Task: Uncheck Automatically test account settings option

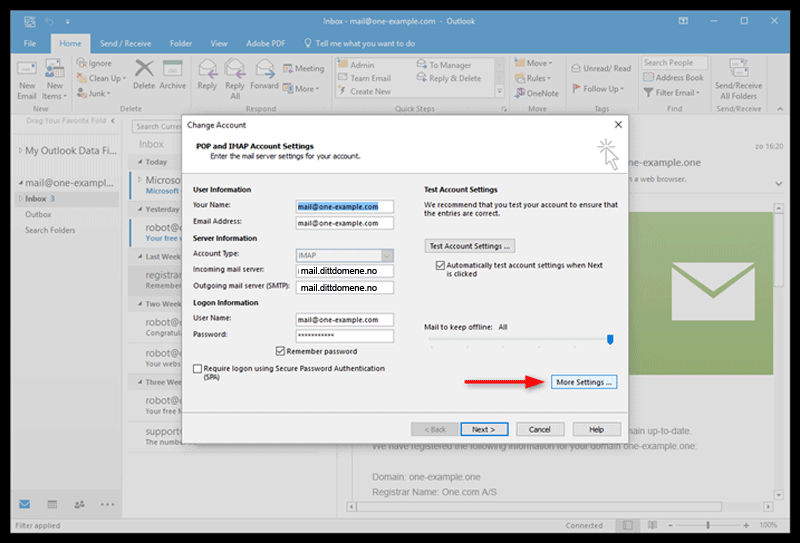Action: pyautogui.click(x=440, y=267)
